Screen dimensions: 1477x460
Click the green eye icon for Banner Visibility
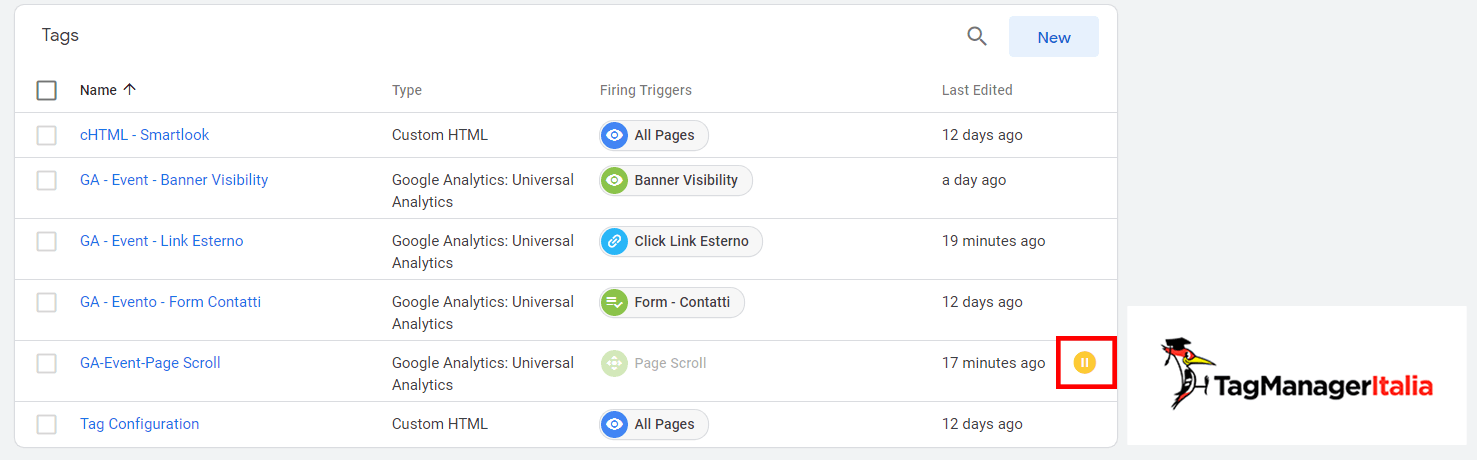pyautogui.click(x=615, y=180)
